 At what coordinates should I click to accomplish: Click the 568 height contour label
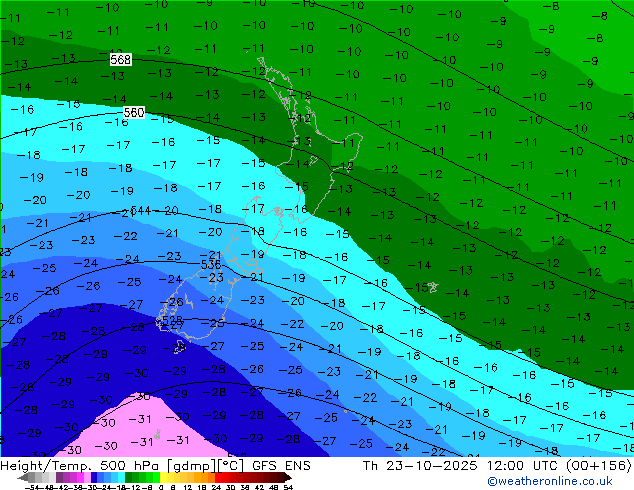click(120, 59)
